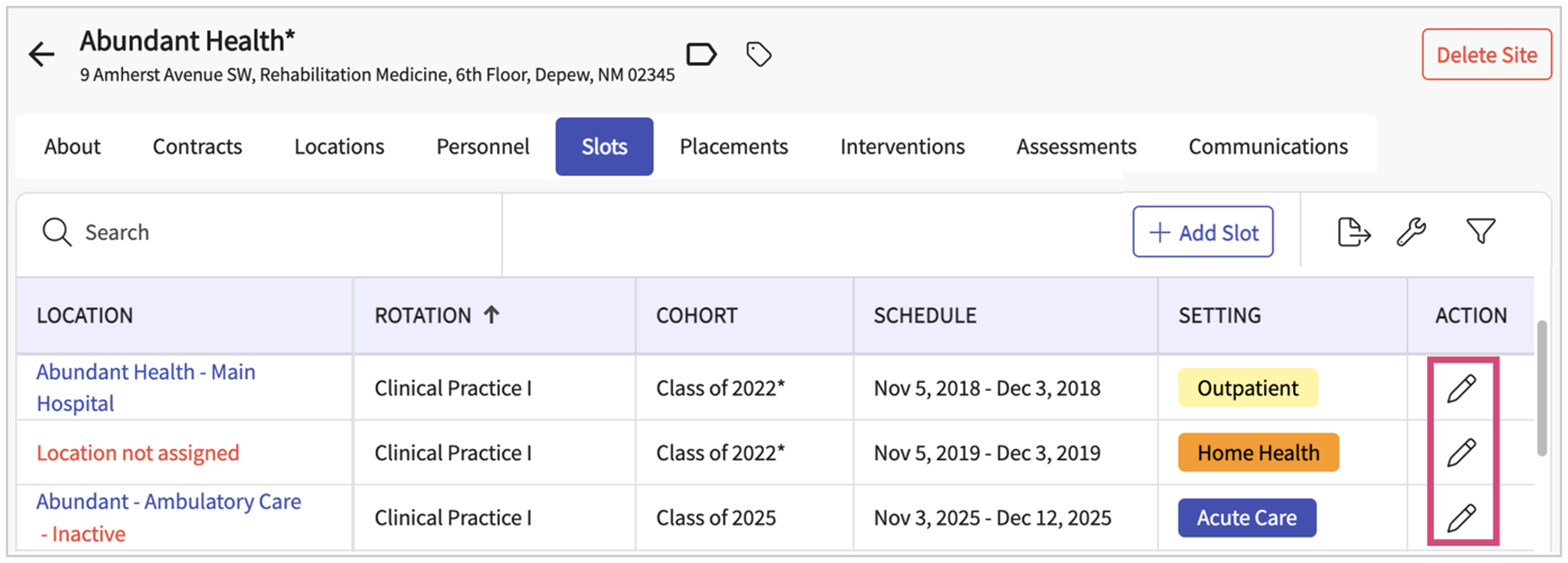Click the tag icon in the header

[x=758, y=54]
